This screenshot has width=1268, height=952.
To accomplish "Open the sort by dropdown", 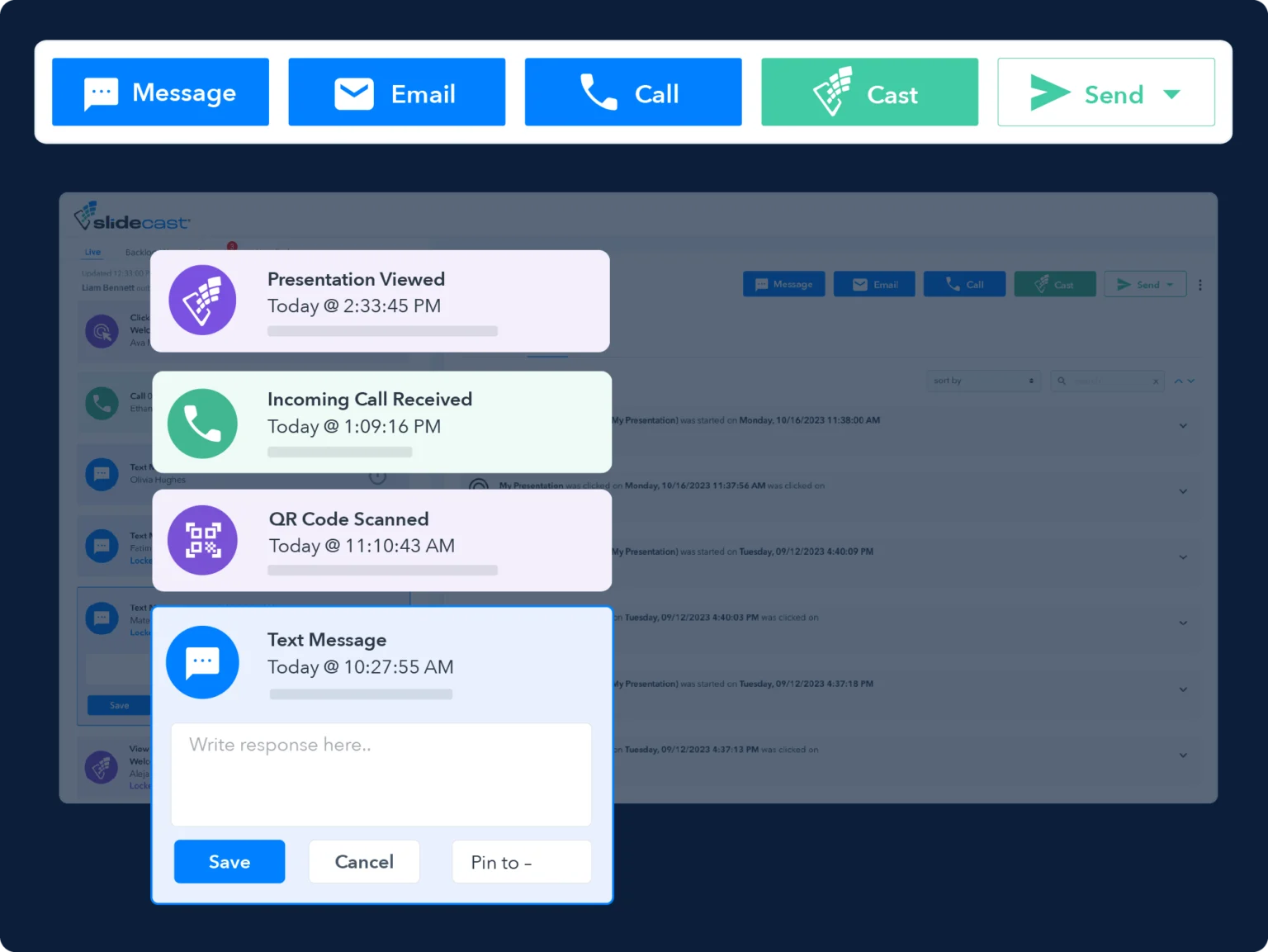I will pos(982,381).
